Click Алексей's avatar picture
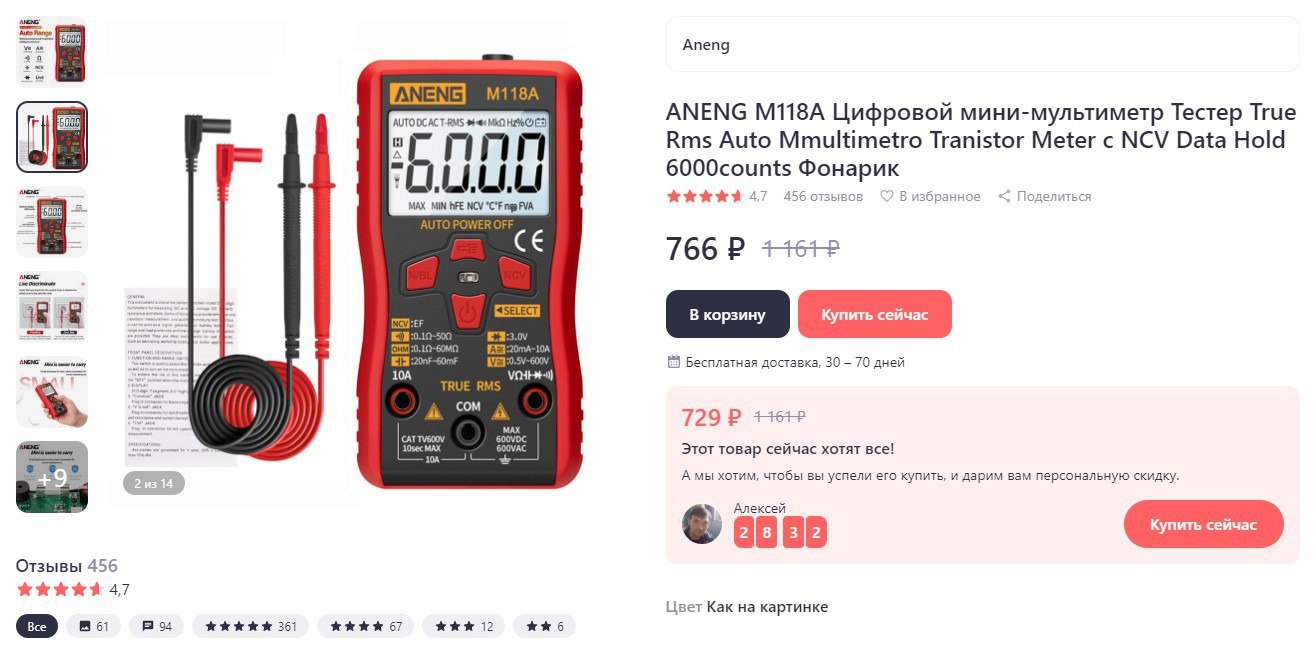 click(x=702, y=524)
